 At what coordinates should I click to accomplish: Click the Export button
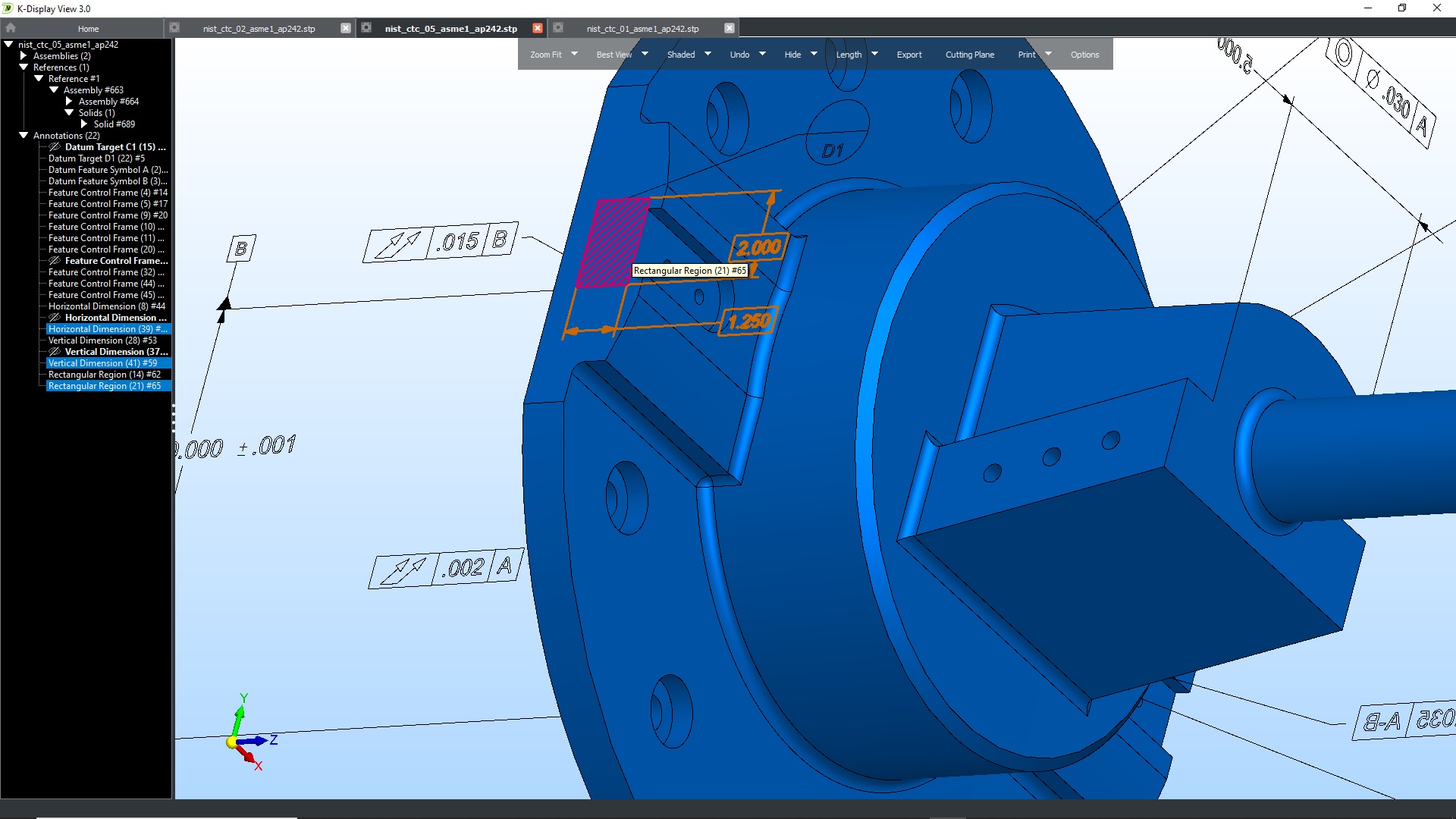coord(908,55)
